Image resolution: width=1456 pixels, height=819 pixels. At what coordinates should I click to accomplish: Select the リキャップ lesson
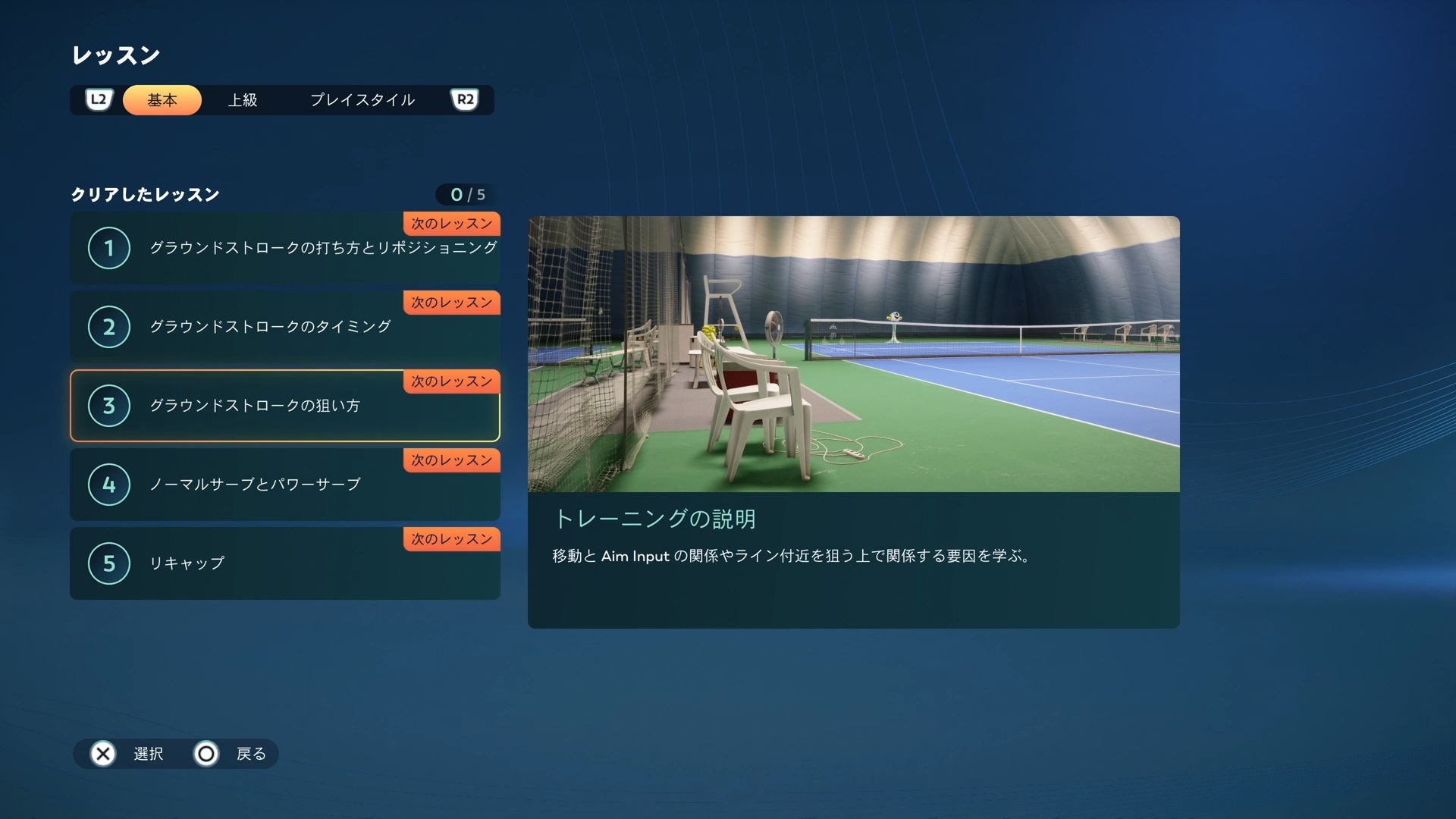click(x=187, y=563)
